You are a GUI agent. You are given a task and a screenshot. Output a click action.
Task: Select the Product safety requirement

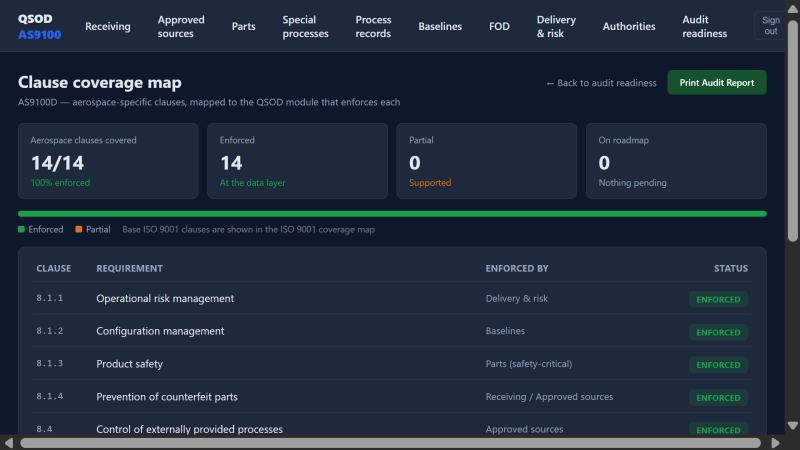coord(130,364)
